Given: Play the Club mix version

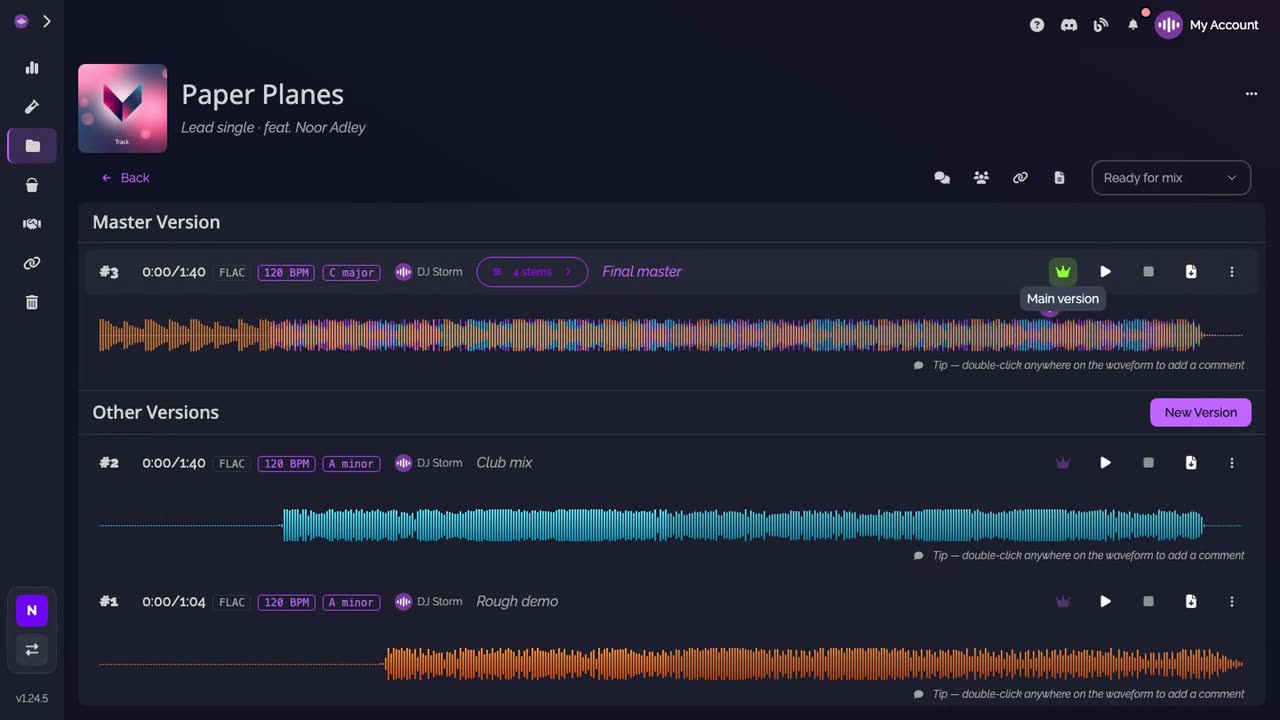Looking at the screenshot, I should [x=1105, y=463].
